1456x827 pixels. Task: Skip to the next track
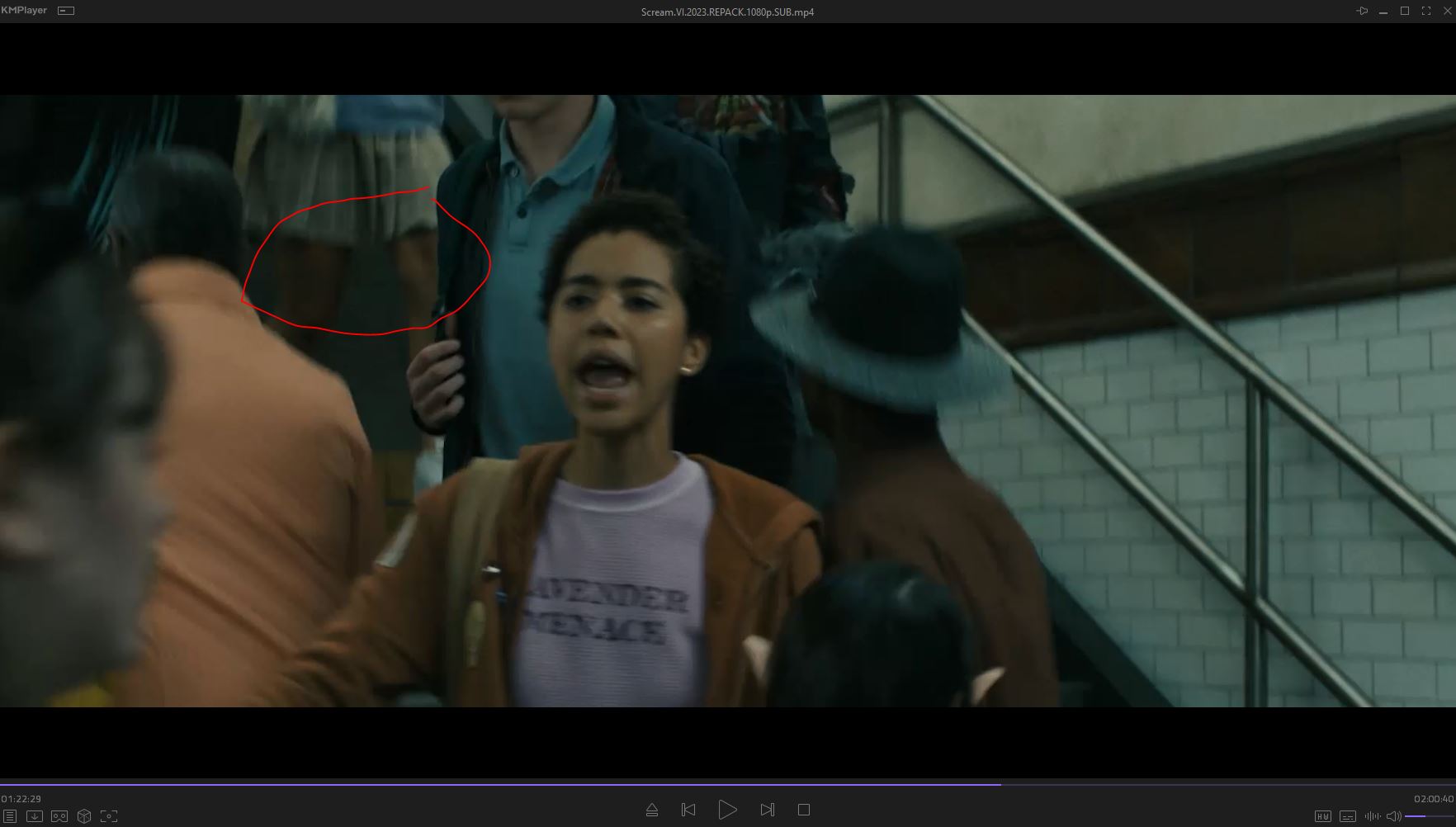[x=767, y=810]
